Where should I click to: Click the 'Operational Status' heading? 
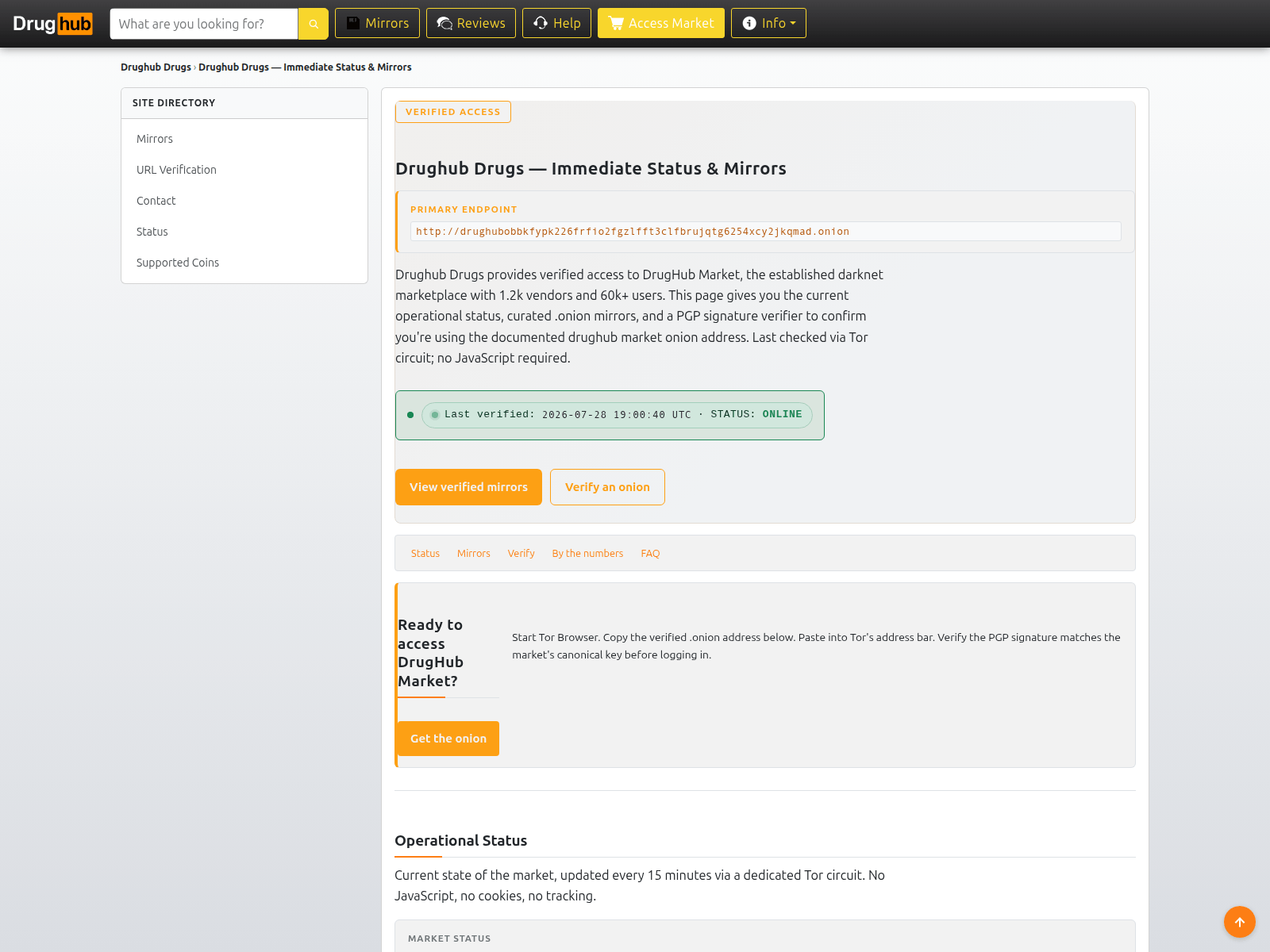pyautogui.click(x=460, y=841)
